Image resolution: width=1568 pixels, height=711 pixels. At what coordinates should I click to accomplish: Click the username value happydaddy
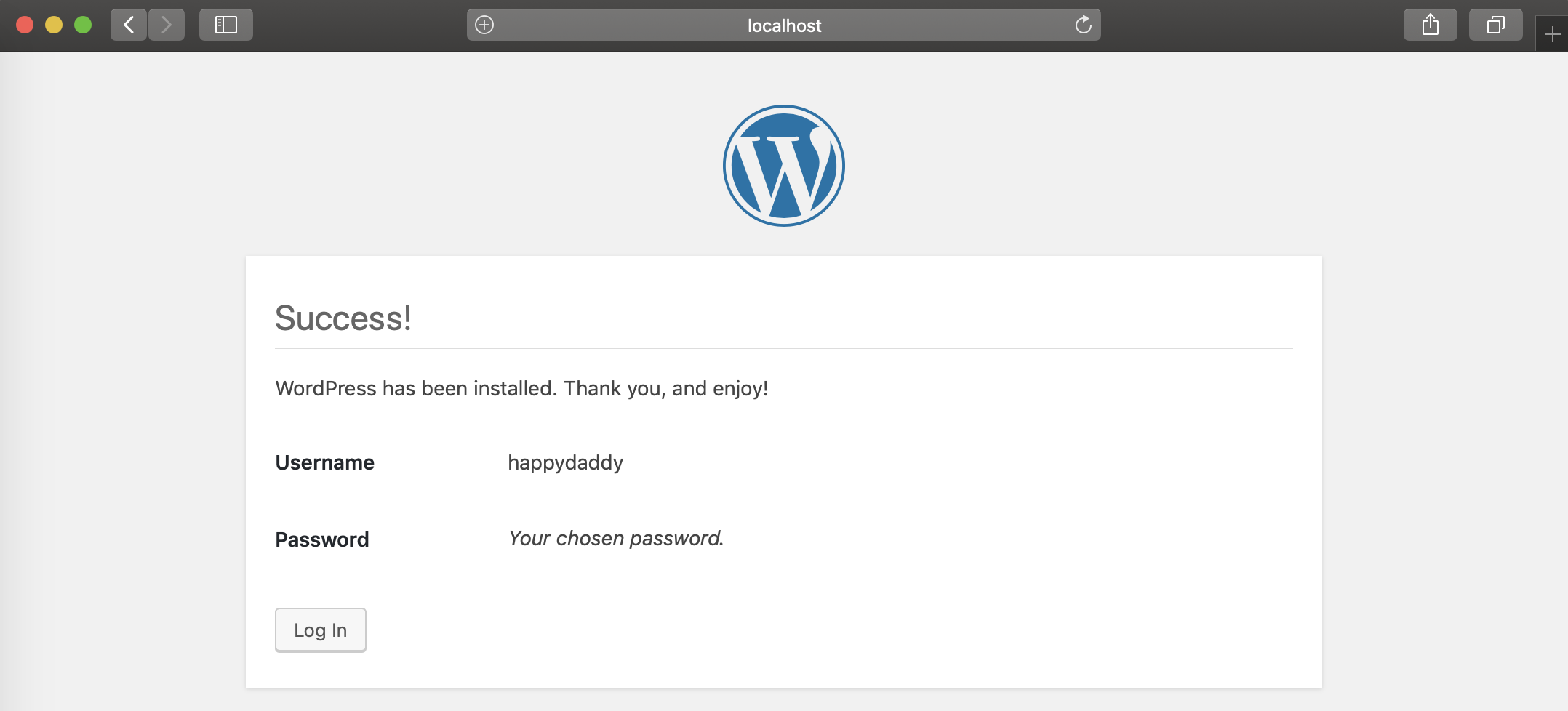[565, 463]
